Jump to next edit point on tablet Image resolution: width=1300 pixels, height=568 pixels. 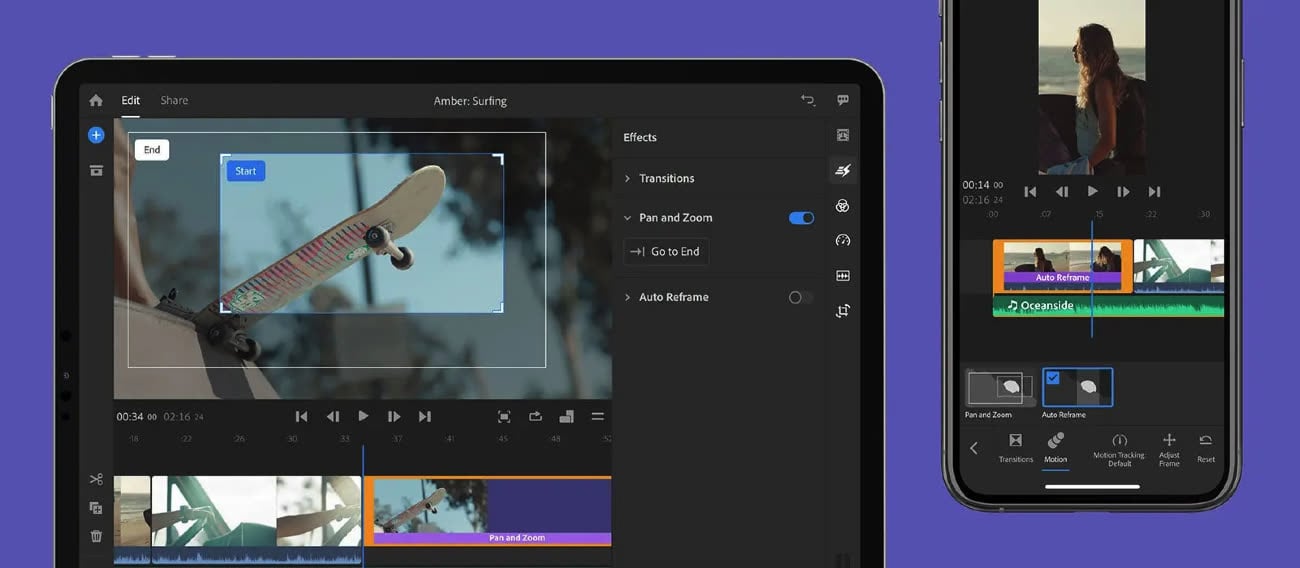click(x=425, y=416)
